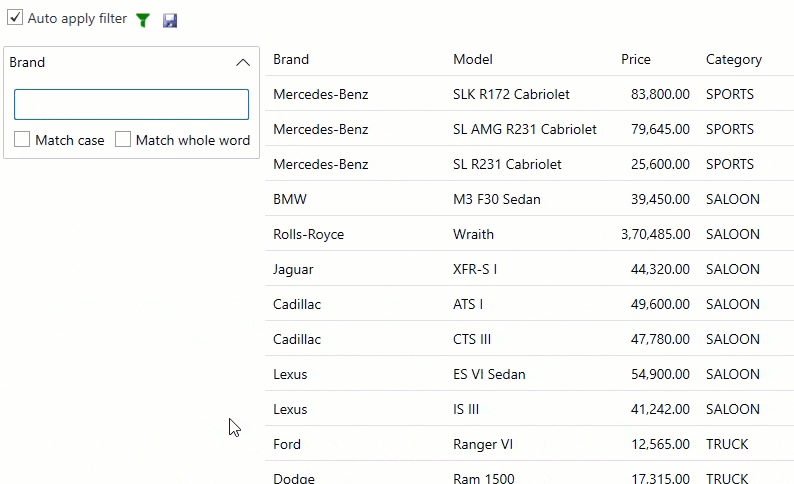Select the Ranger VI model cell
The height and width of the screenshot is (484, 794).
(483, 445)
